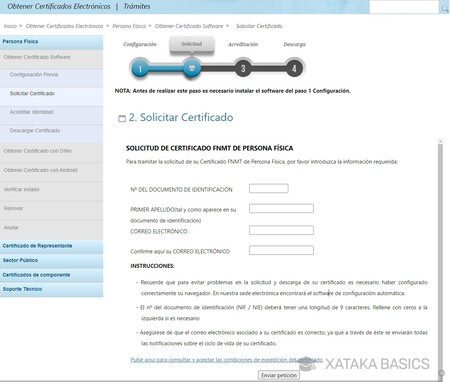The image size is (450, 382).
Task: Click the document identification number field
Action: tap(269, 188)
